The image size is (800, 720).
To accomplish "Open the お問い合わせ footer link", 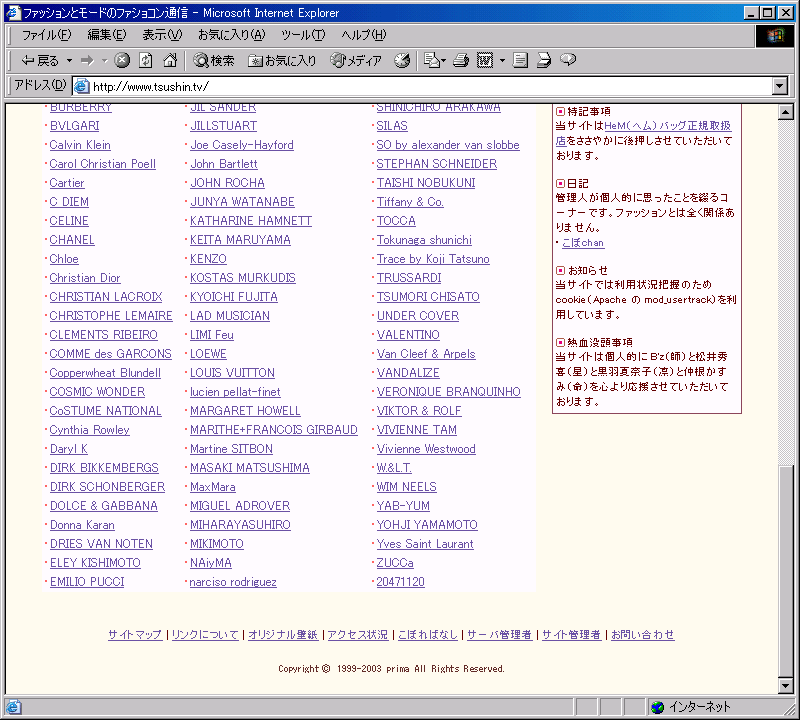I will 642,634.
